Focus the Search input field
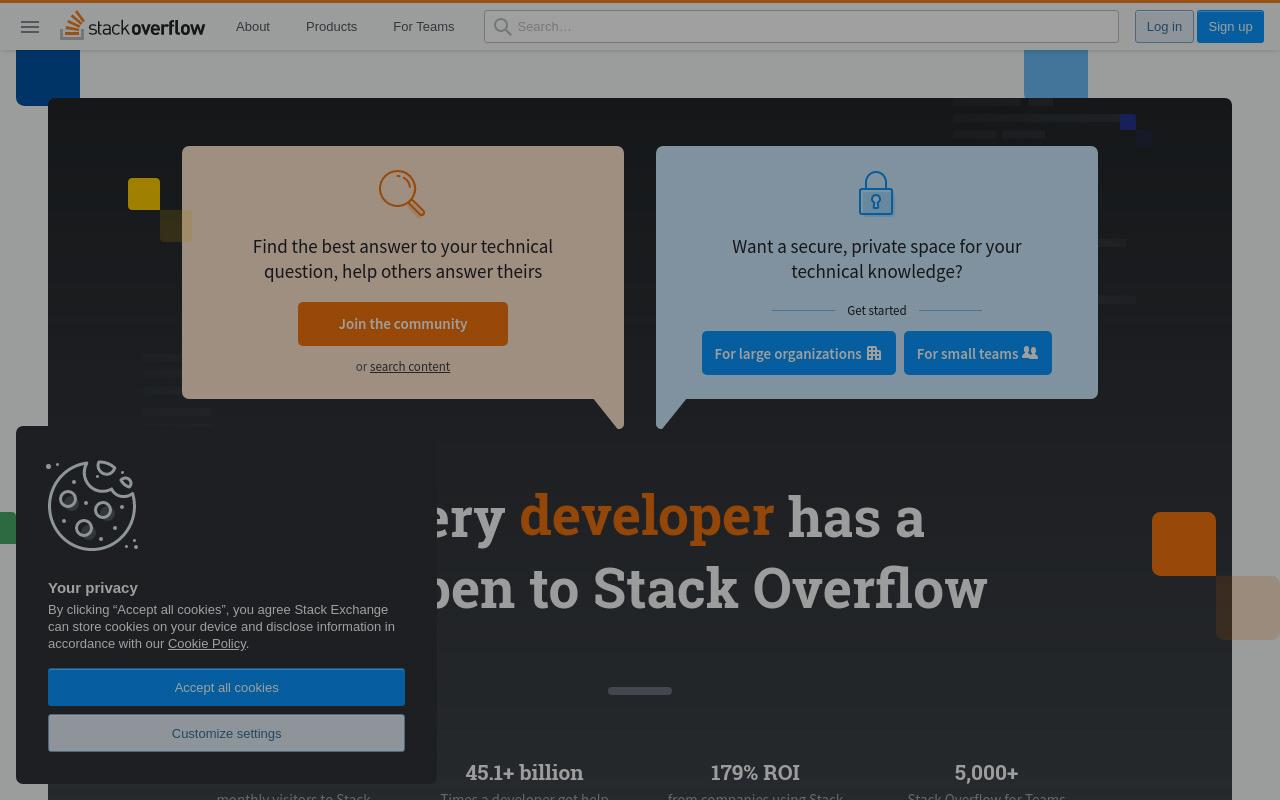1280x800 pixels. [801, 27]
